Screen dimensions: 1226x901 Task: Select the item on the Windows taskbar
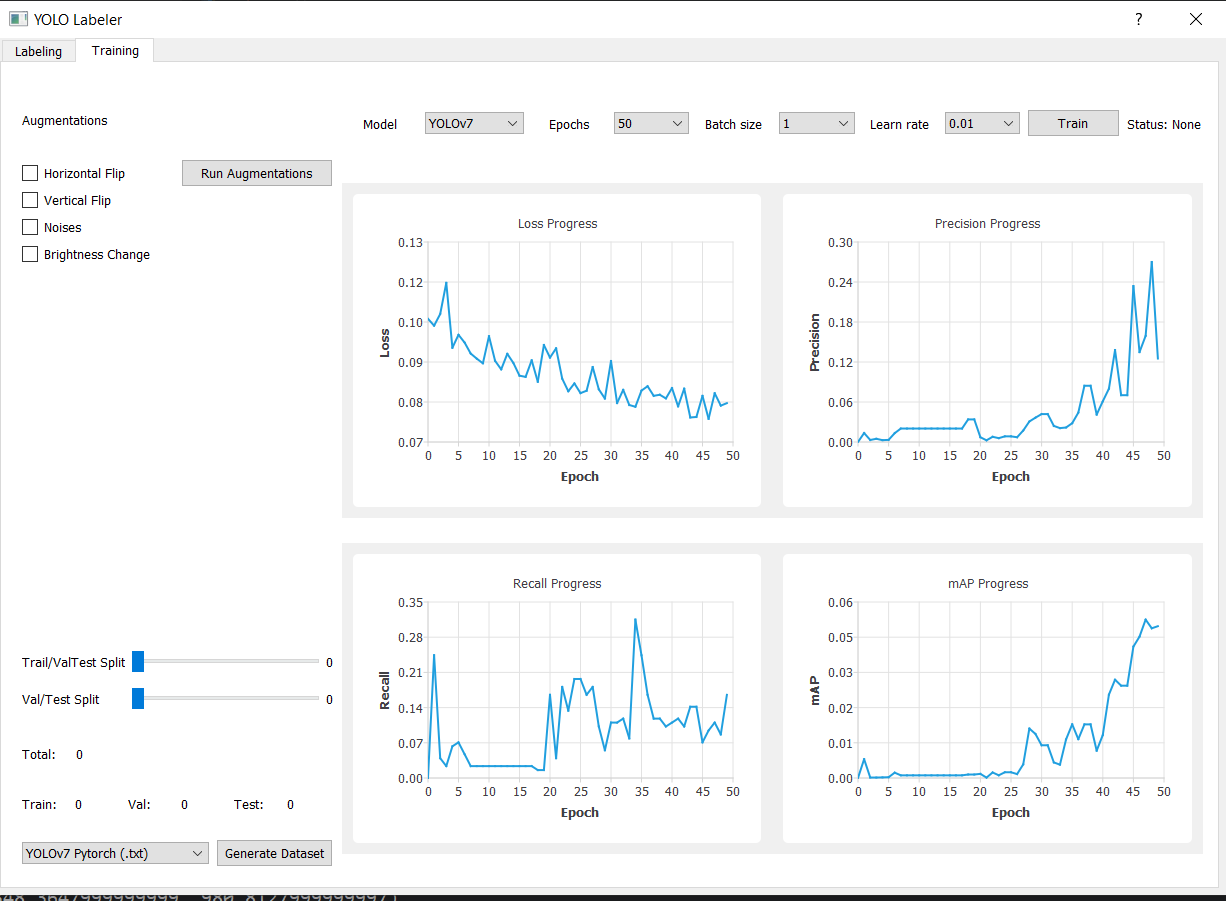tap(200, 897)
